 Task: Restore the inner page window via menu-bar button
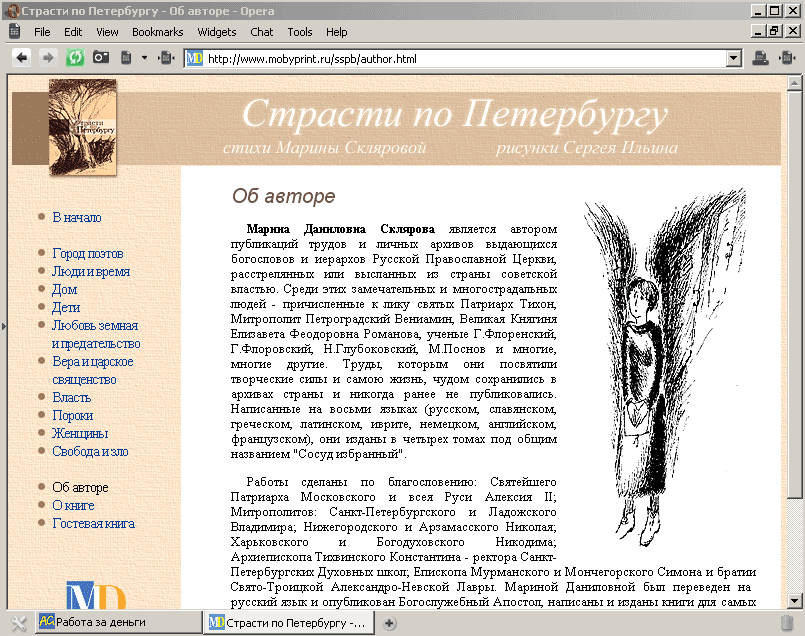coord(774,31)
